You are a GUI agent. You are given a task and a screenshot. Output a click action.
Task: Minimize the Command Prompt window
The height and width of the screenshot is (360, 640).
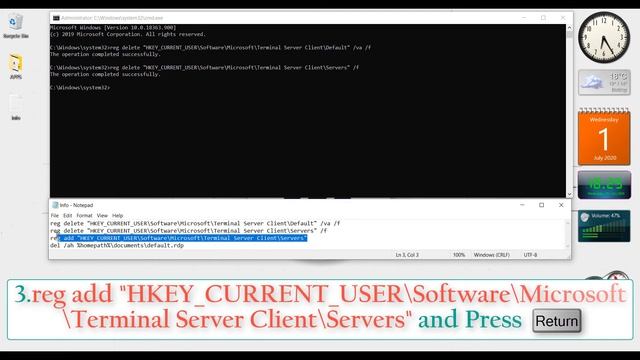[524, 18]
